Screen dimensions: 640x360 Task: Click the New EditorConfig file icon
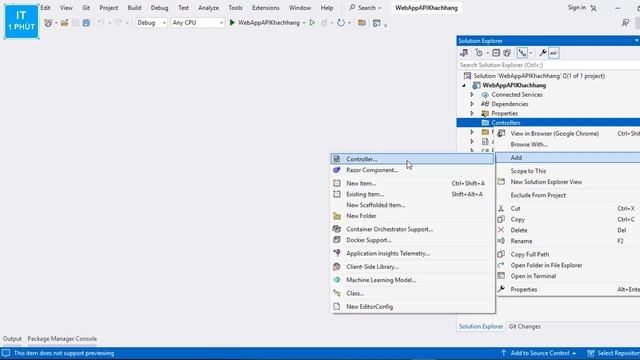coord(337,307)
